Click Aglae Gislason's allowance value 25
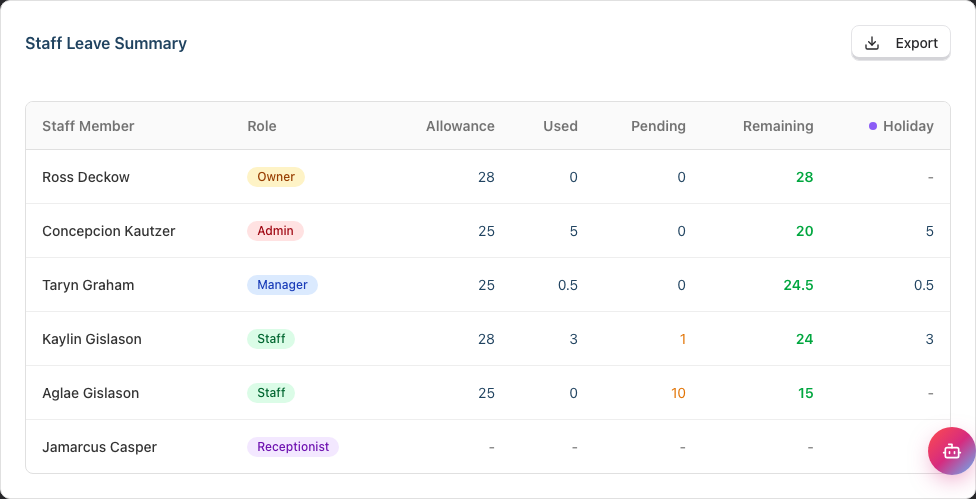This screenshot has height=499, width=976. [x=486, y=394]
